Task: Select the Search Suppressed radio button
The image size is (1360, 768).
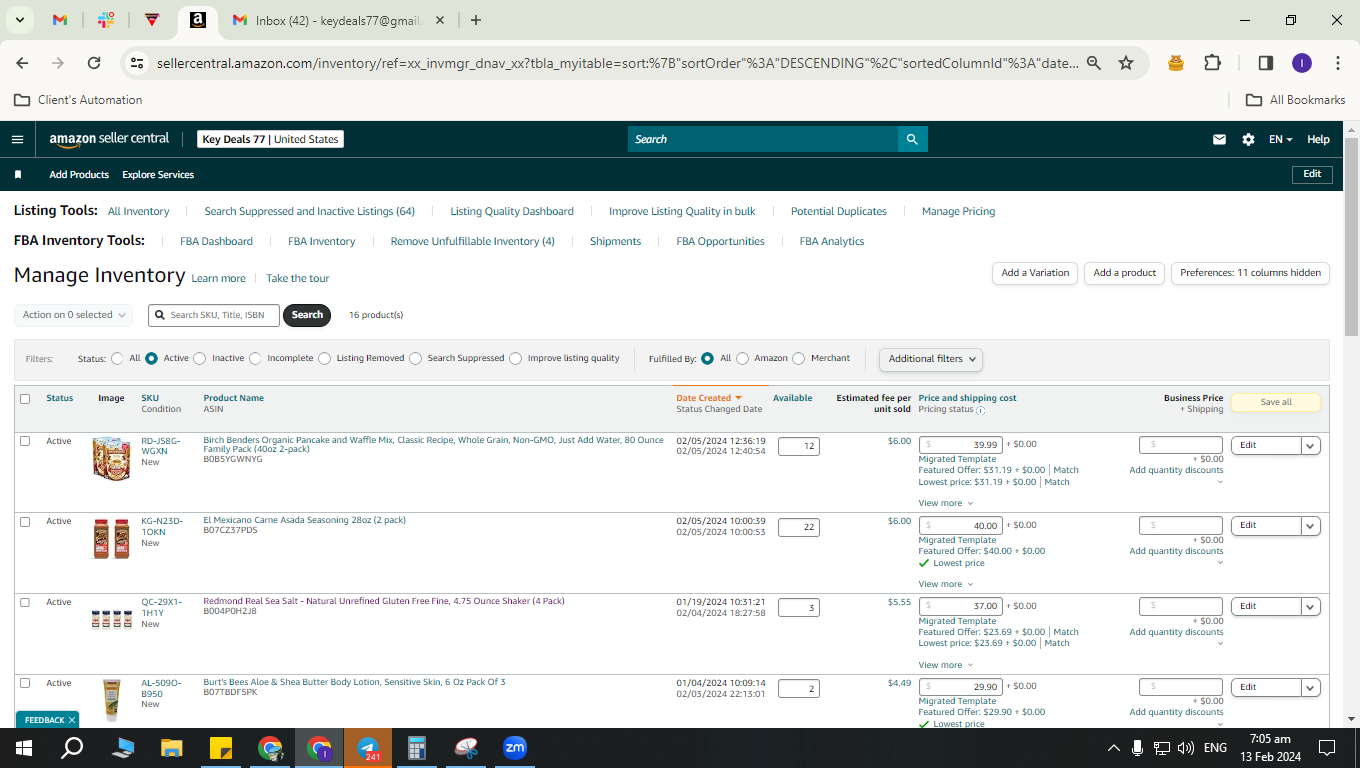Action: pos(416,358)
